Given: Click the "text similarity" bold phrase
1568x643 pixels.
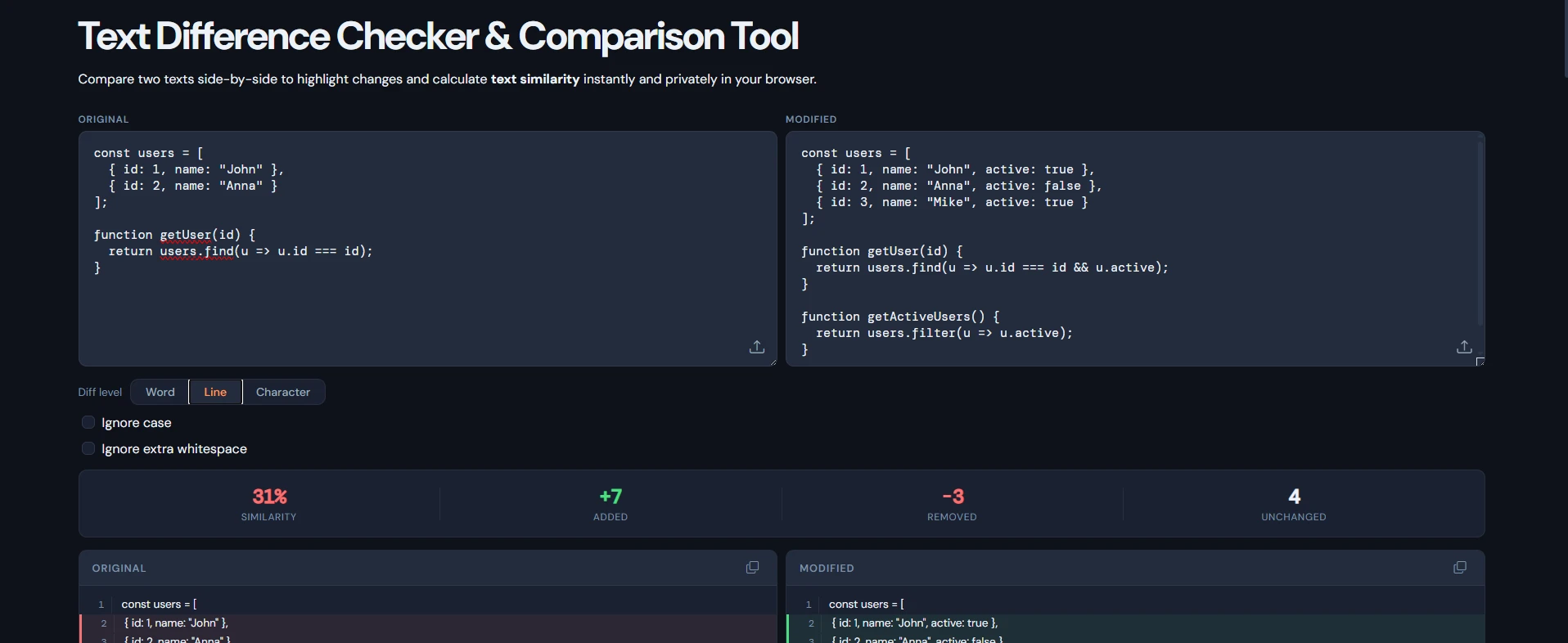Looking at the screenshot, I should 535,79.
